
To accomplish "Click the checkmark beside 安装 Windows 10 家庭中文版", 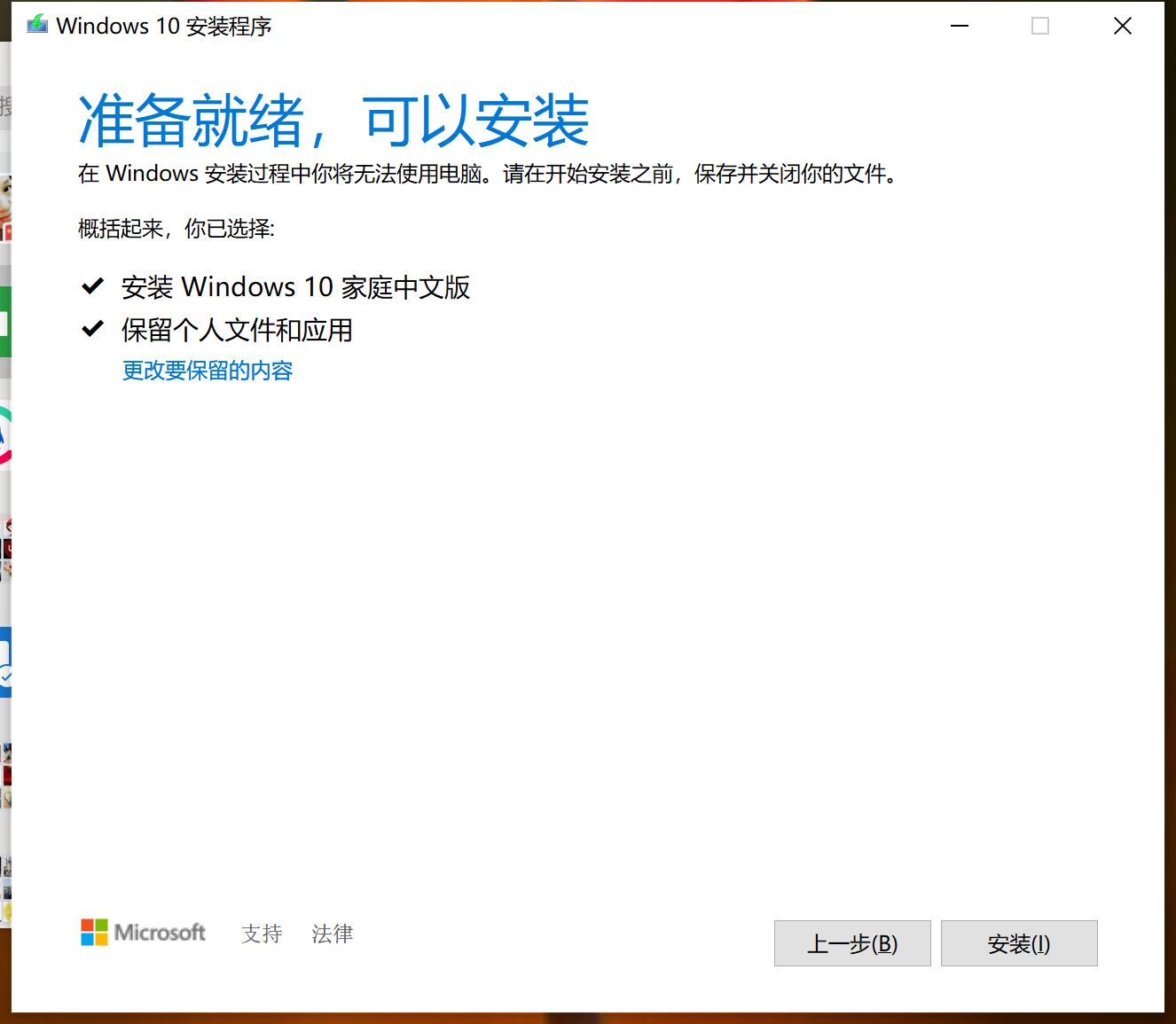I will [92, 285].
